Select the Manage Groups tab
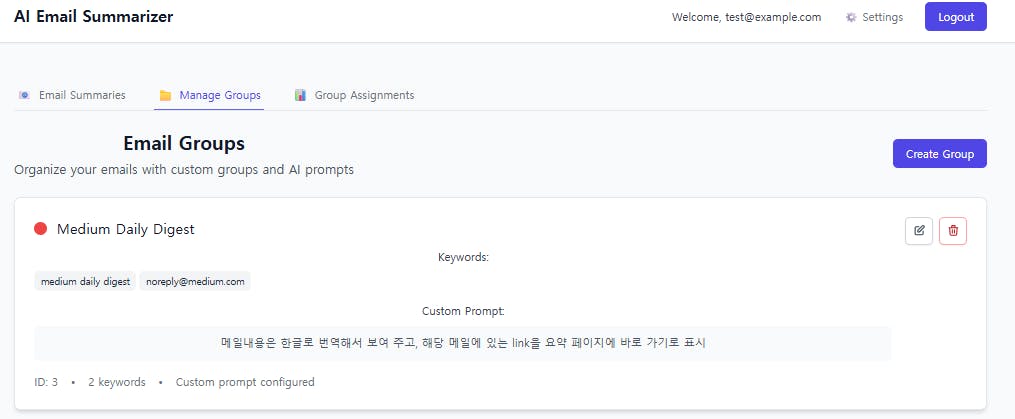 coord(210,95)
